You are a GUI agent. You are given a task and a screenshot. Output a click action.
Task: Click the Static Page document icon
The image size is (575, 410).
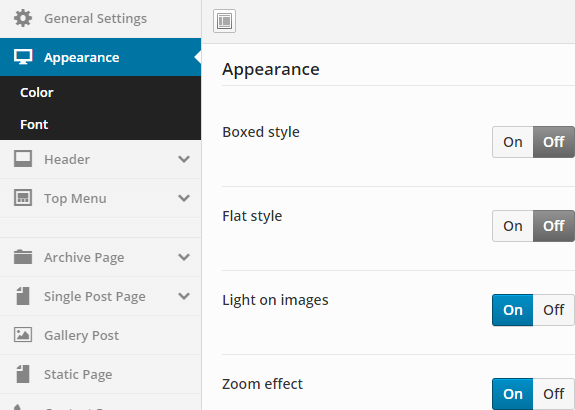click(x=23, y=374)
